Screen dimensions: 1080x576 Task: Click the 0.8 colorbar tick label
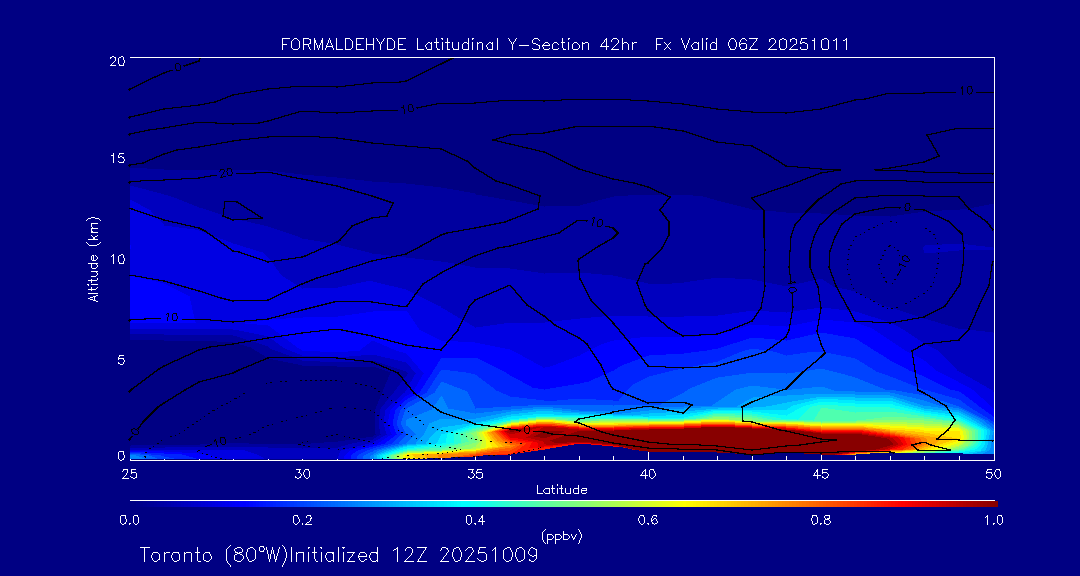click(821, 520)
